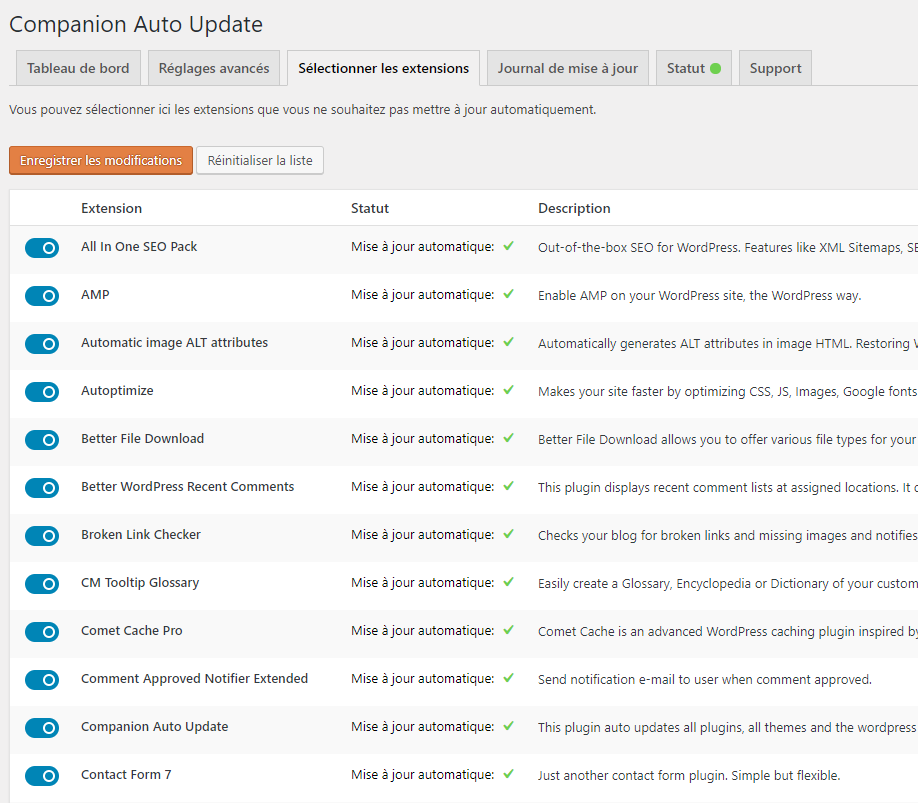
Task: Click the checkmark in Contact Form 7 row
Action: [x=508, y=774]
